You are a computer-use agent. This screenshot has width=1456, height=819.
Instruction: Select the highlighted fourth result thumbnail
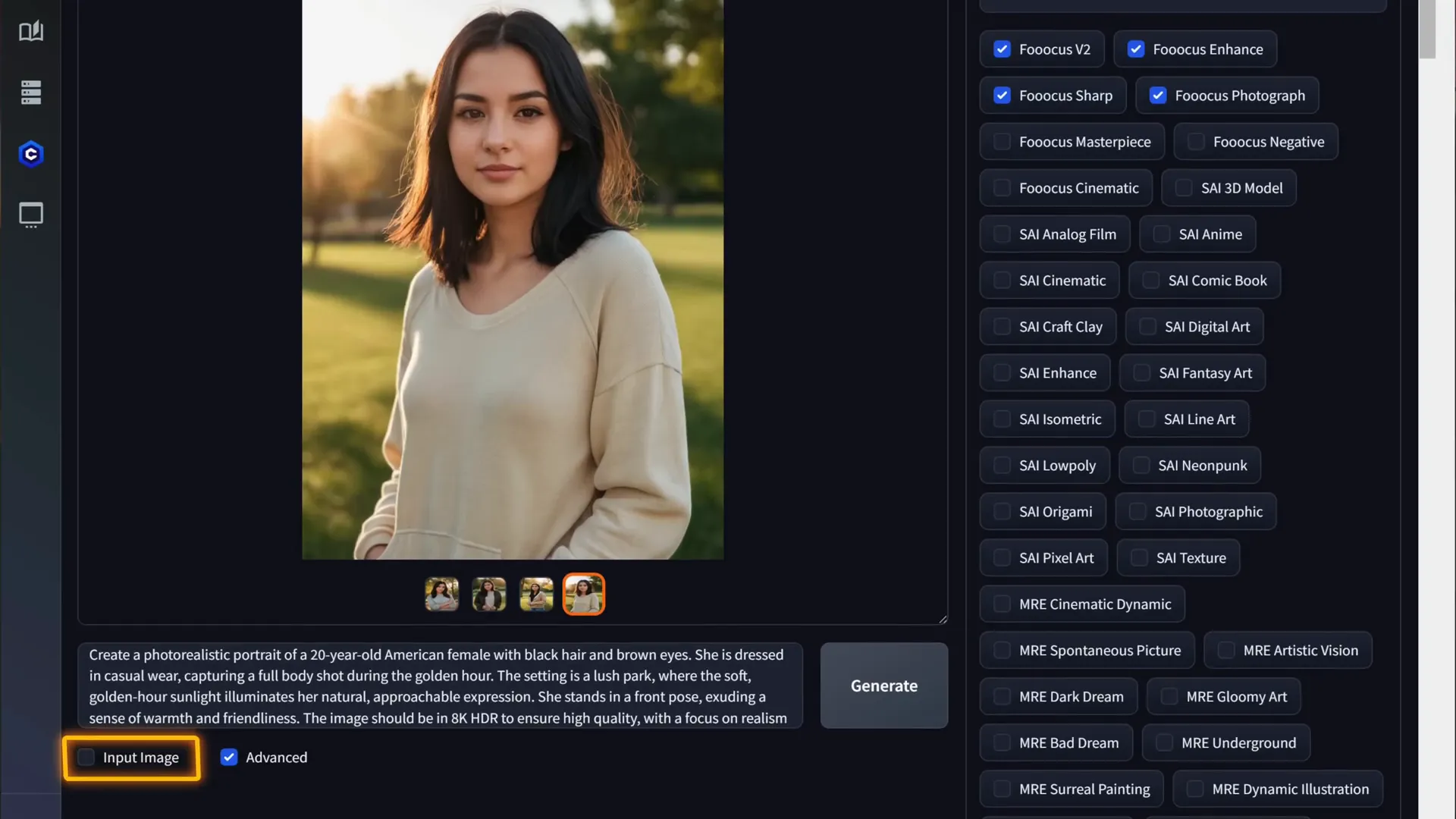point(584,595)
